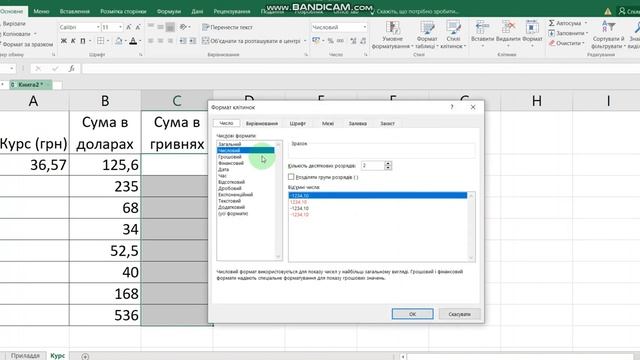
Task: Toggle 'Розділяти групи розрядів' checkbox
Action: tap(291, 177)
